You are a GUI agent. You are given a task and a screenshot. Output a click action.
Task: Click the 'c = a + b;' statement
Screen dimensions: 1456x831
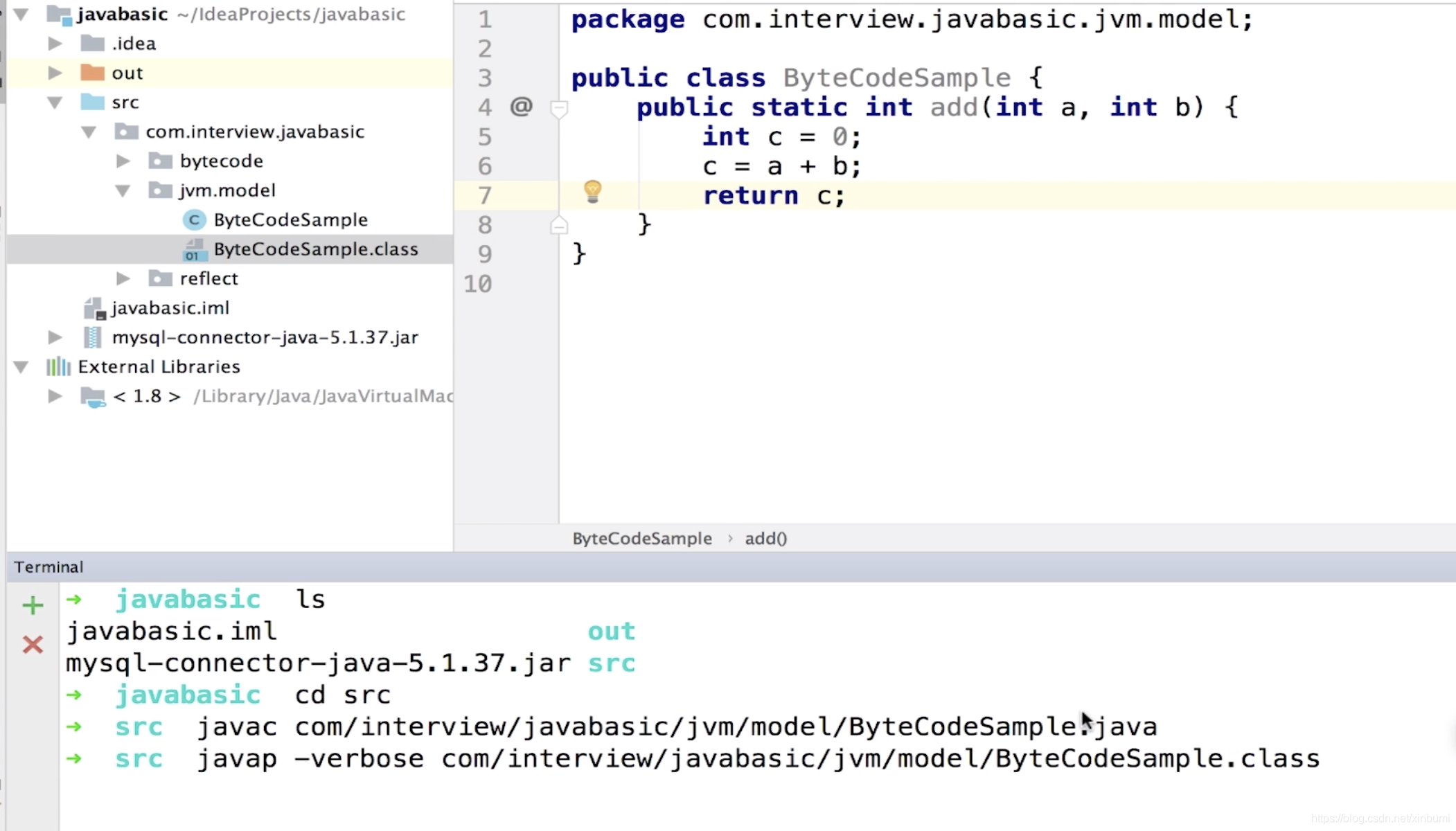pos(782,166)
